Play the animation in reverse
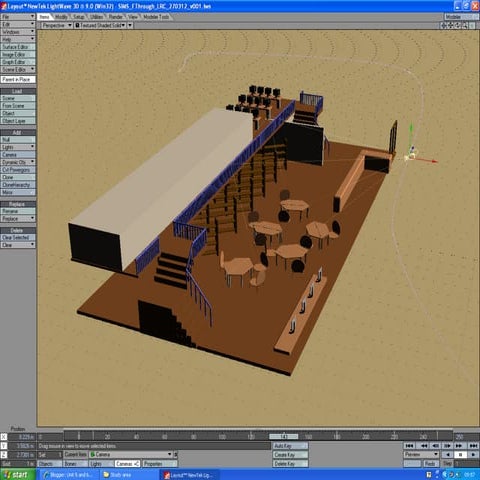The width and height of the screenshot is (480, 480). pyautogui.click(x=448, y=454)
